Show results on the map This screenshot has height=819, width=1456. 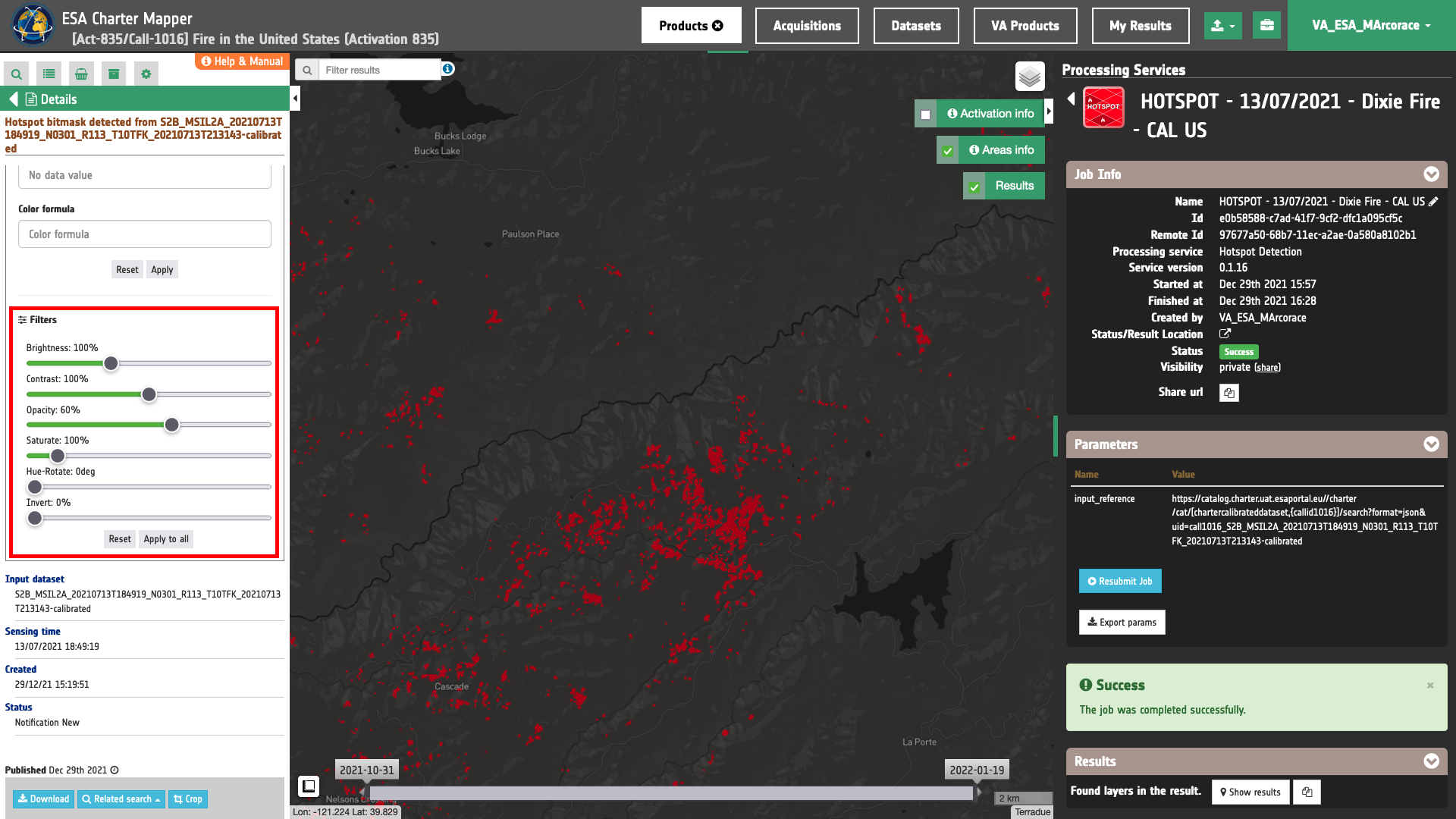pos(1250,792)
